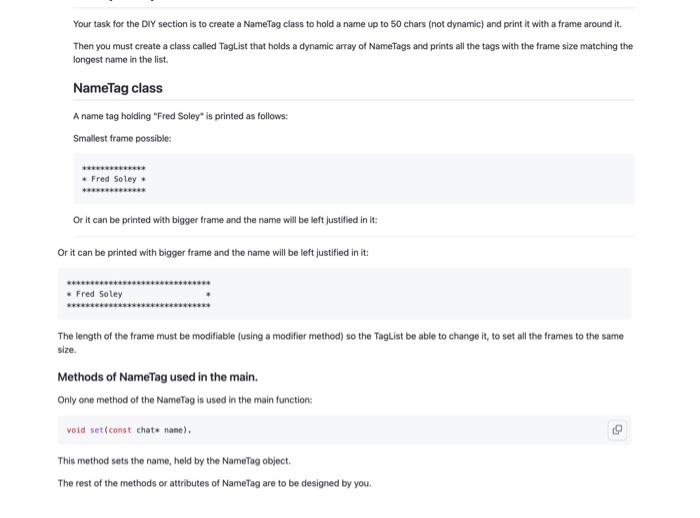Image resolution: width=700 pixels, height=518 pixels.
Task: Click "This method sets the name" sentence
Action: [x=173, y=461]
